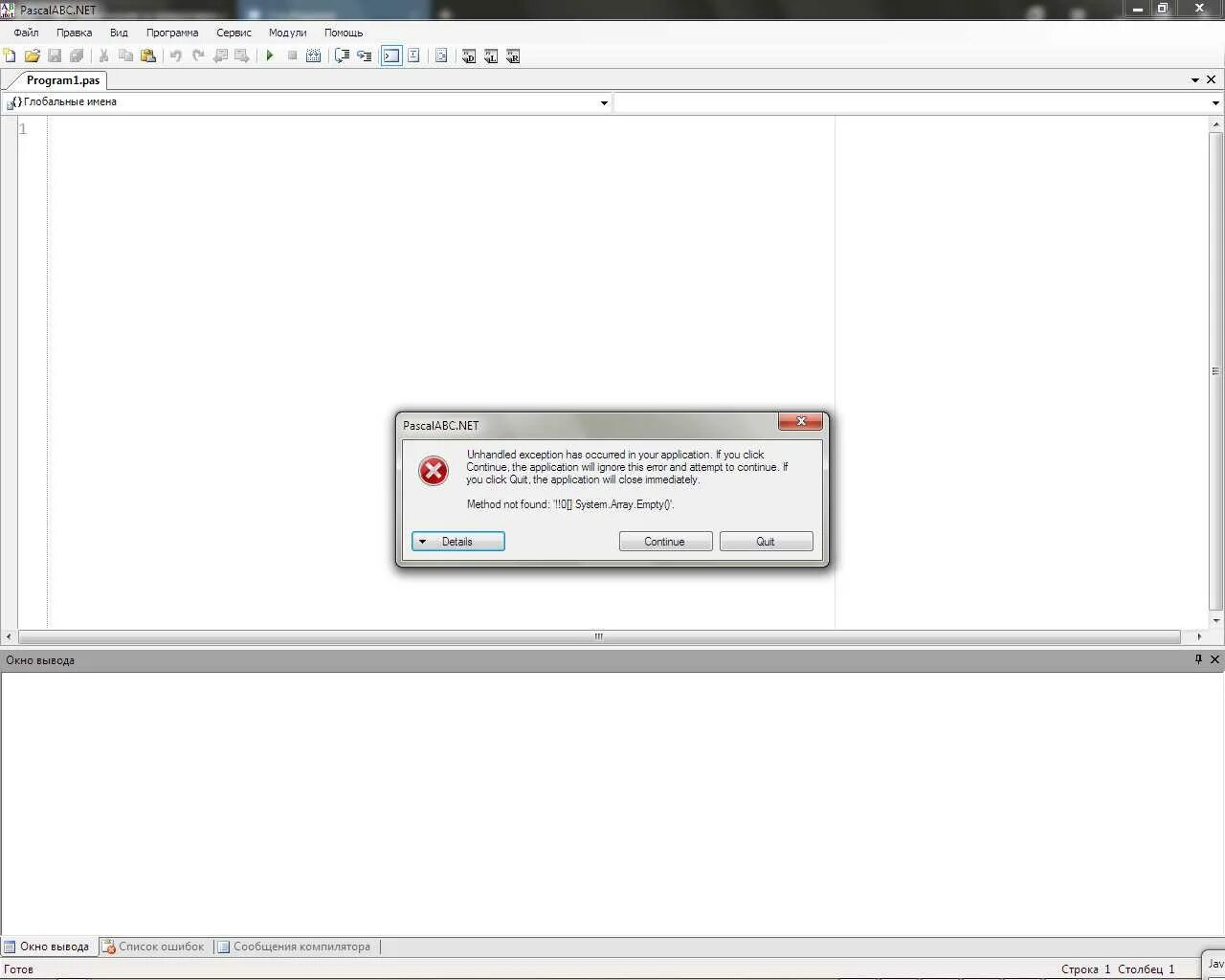Viewport: 1225px width, 980px height.
Task: Open file using folder toolbar icon
Action: point(32,56)
